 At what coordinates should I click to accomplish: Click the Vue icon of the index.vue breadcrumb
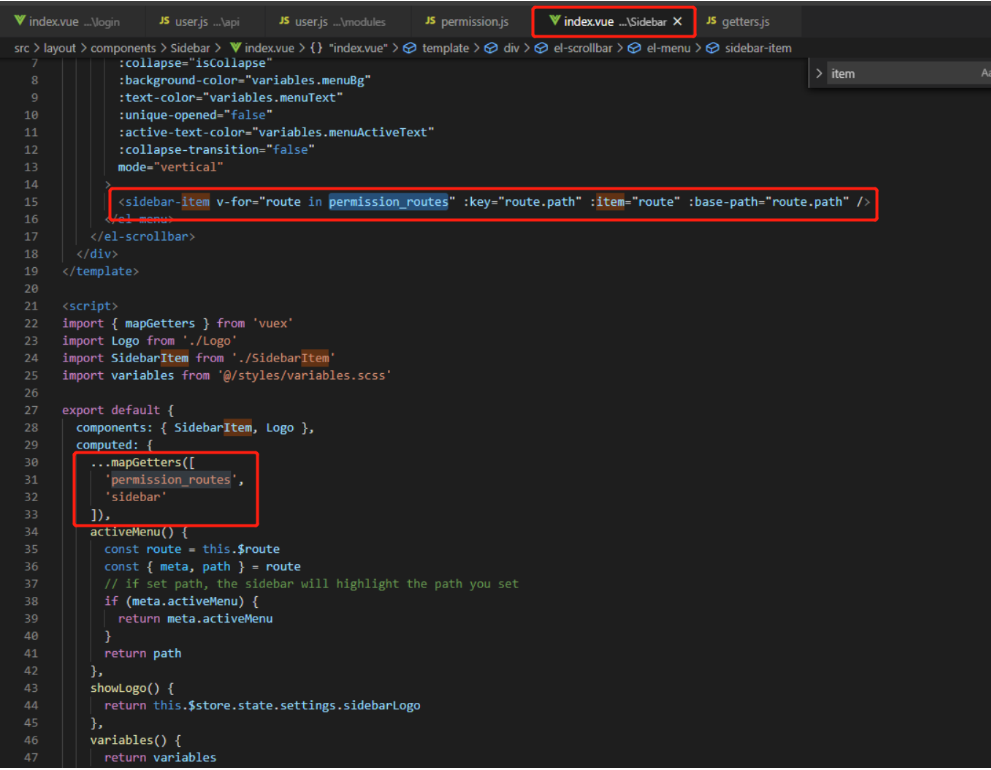235,48
